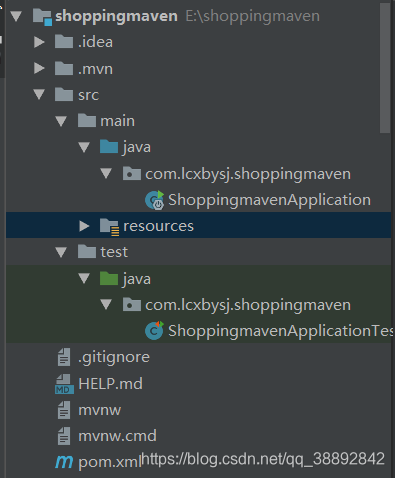Screen dimensions: 395x478
Task: Click the Maven pom.xml icon
Action: tap(64, 462)
